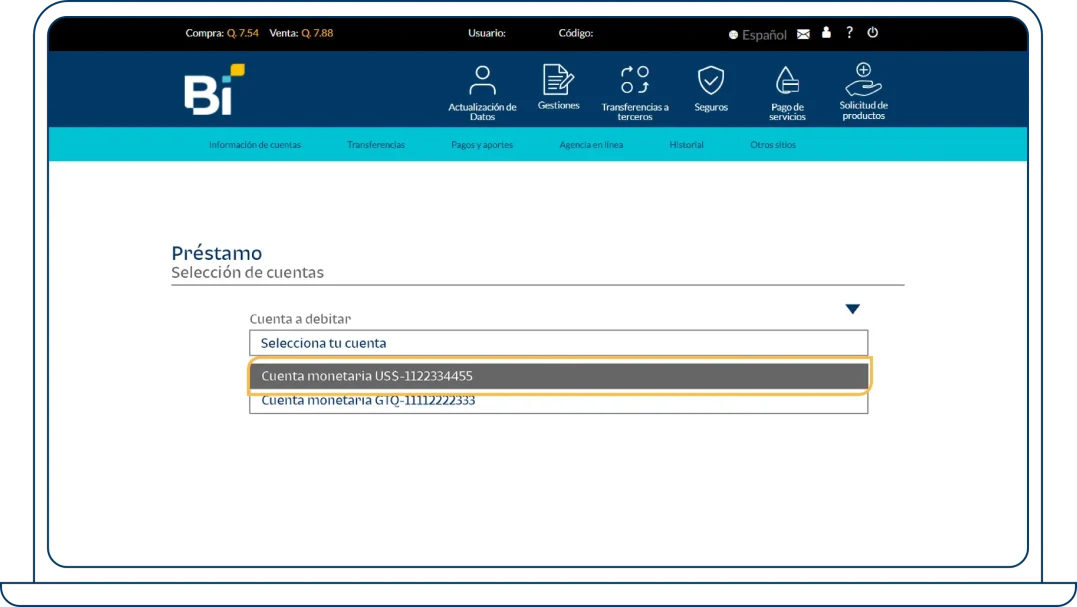The image size is (1077, 607).
Task: Expand the Selecciona tu cuenta dropdown
Action: point(558,343)
